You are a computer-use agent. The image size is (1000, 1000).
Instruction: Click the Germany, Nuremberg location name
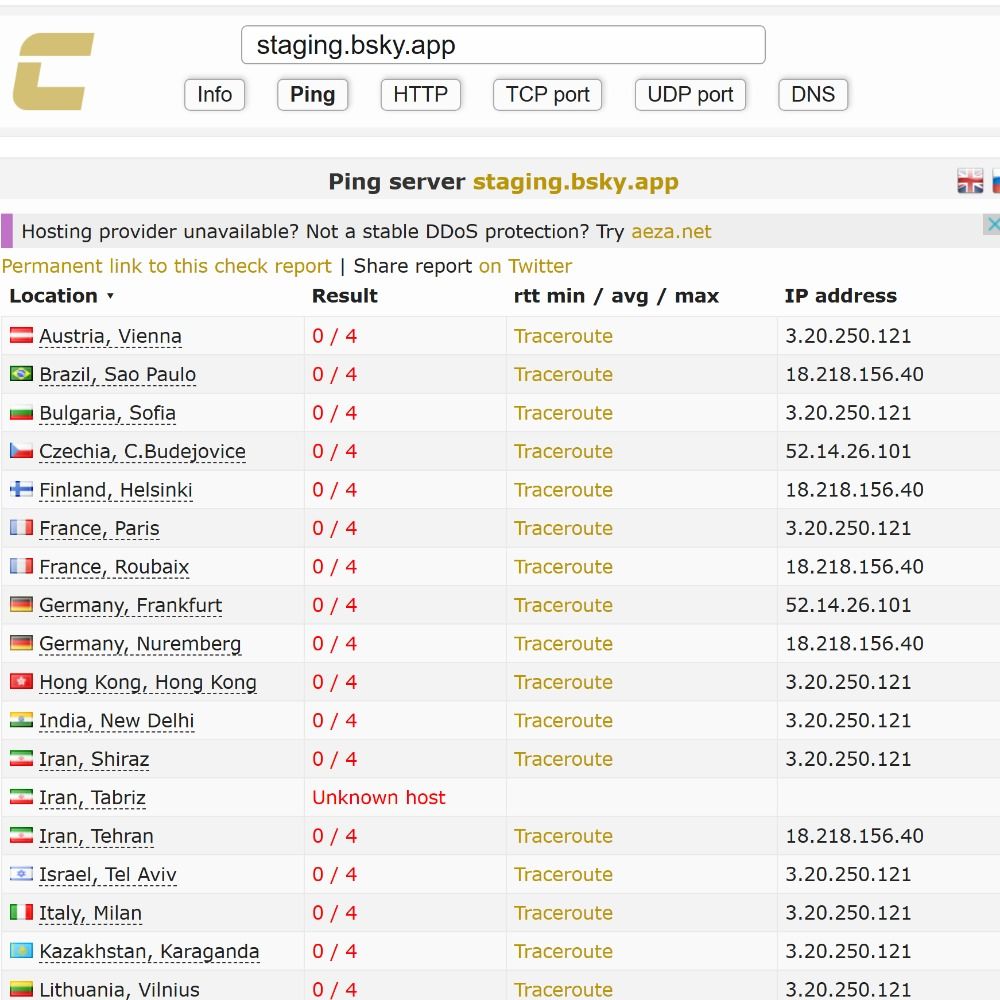(x=140, y=643)
